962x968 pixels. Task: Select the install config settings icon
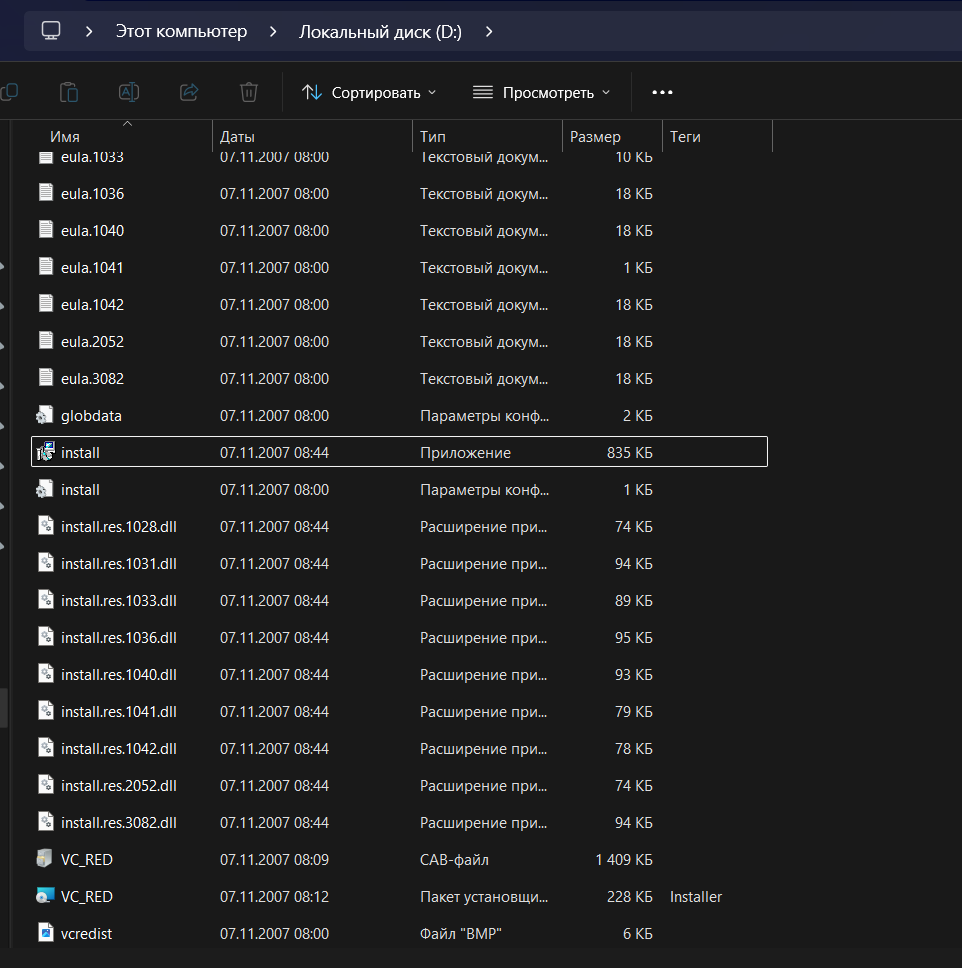click(45, 489)
